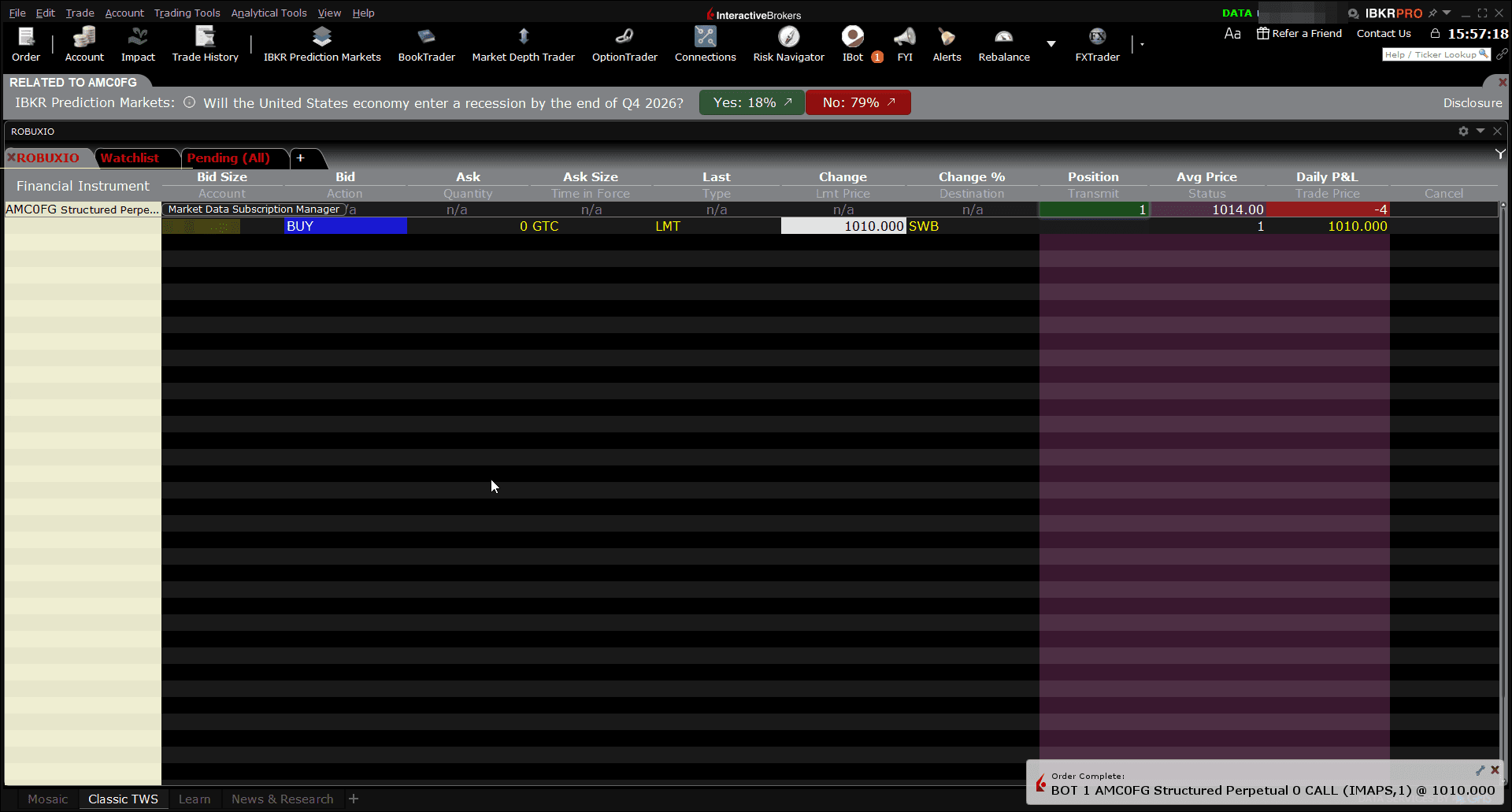This screenshot has height=812, width=1512.
Task: Open FYI notifications megaphone
Action: (x=905, y=44)
